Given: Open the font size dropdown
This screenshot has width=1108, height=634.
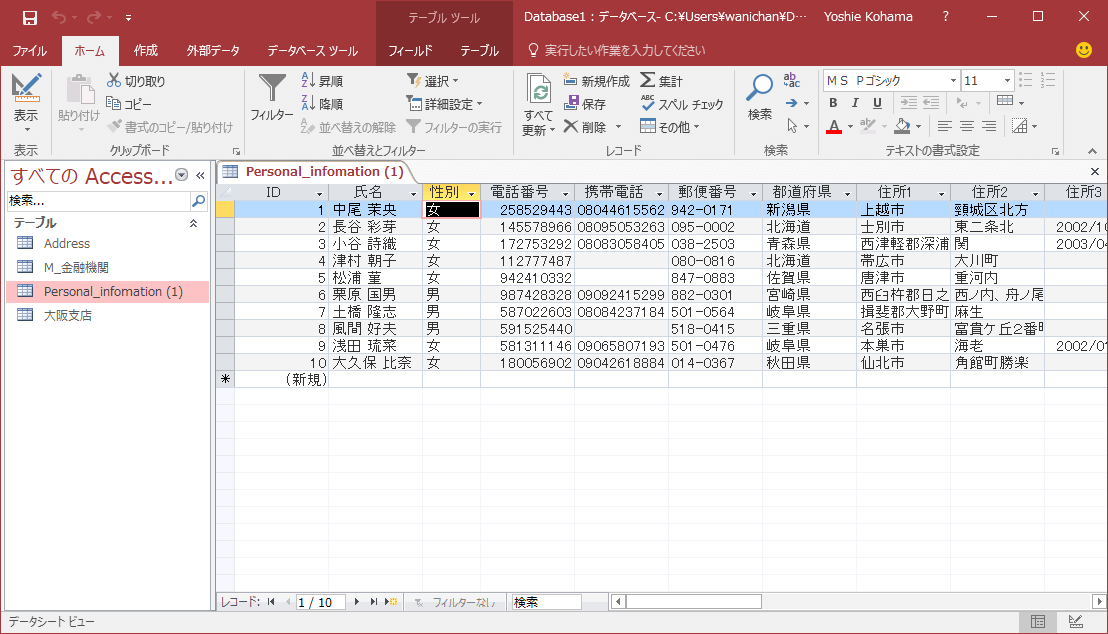Looking at the screenshot, I should (1008, 81).
